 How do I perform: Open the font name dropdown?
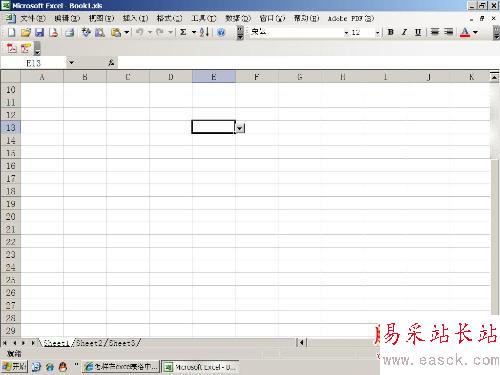point(346,32)
